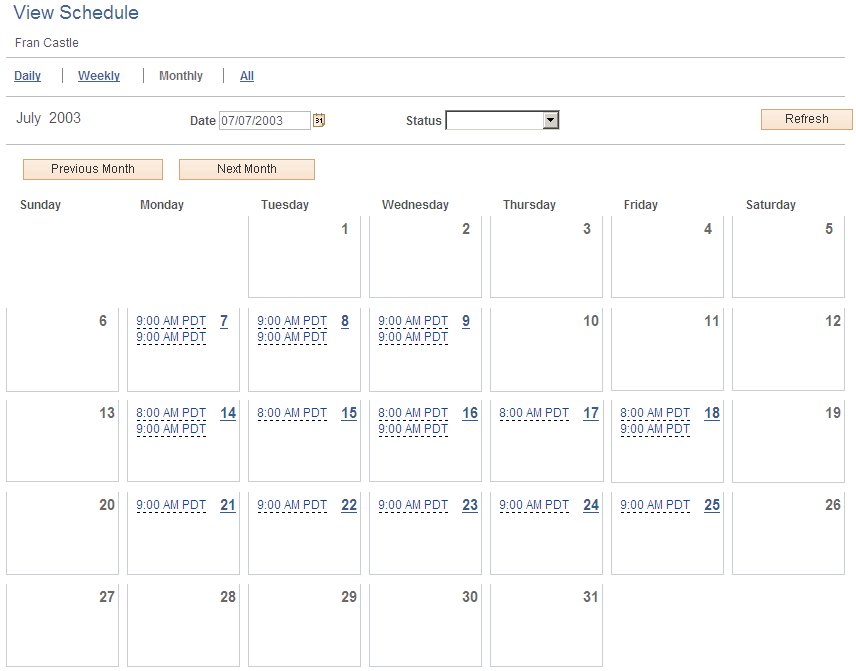Open the 9:00 AM PDT appointment on July 25
The width and height of the screenshot is (856, 671).
(654, 505)
